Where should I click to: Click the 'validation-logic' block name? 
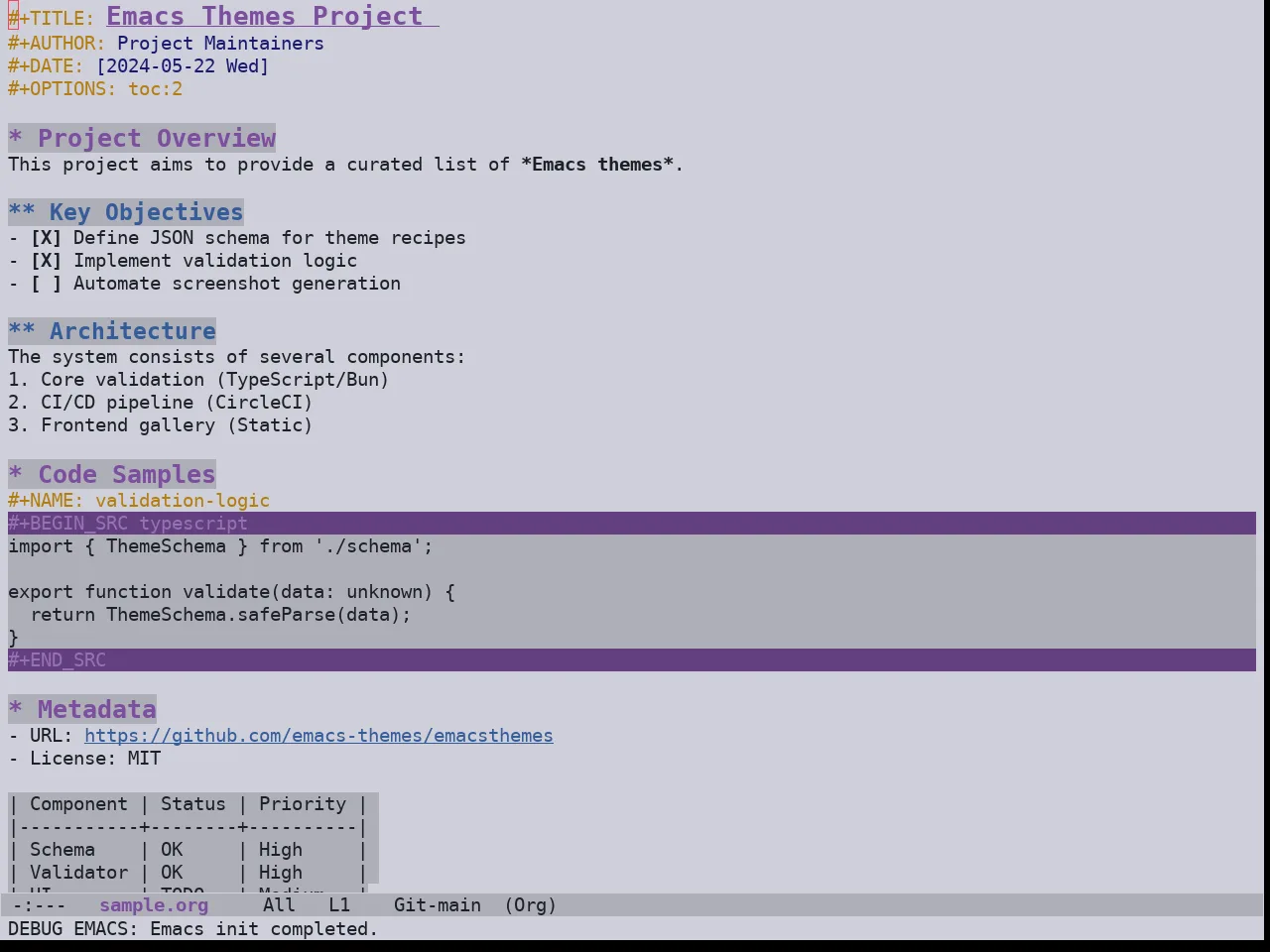tap(183, 501)
